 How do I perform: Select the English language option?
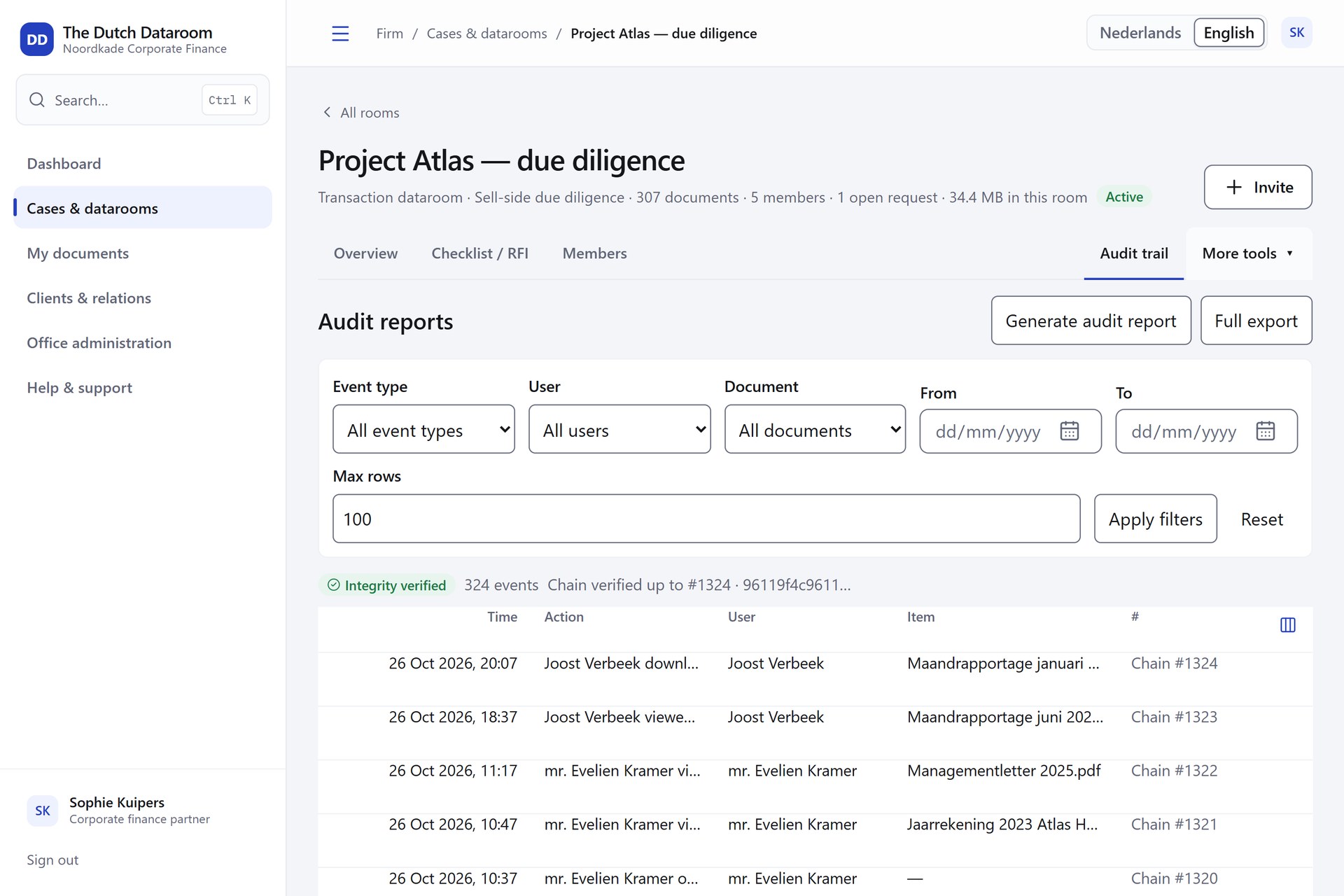coord(1228,33)
